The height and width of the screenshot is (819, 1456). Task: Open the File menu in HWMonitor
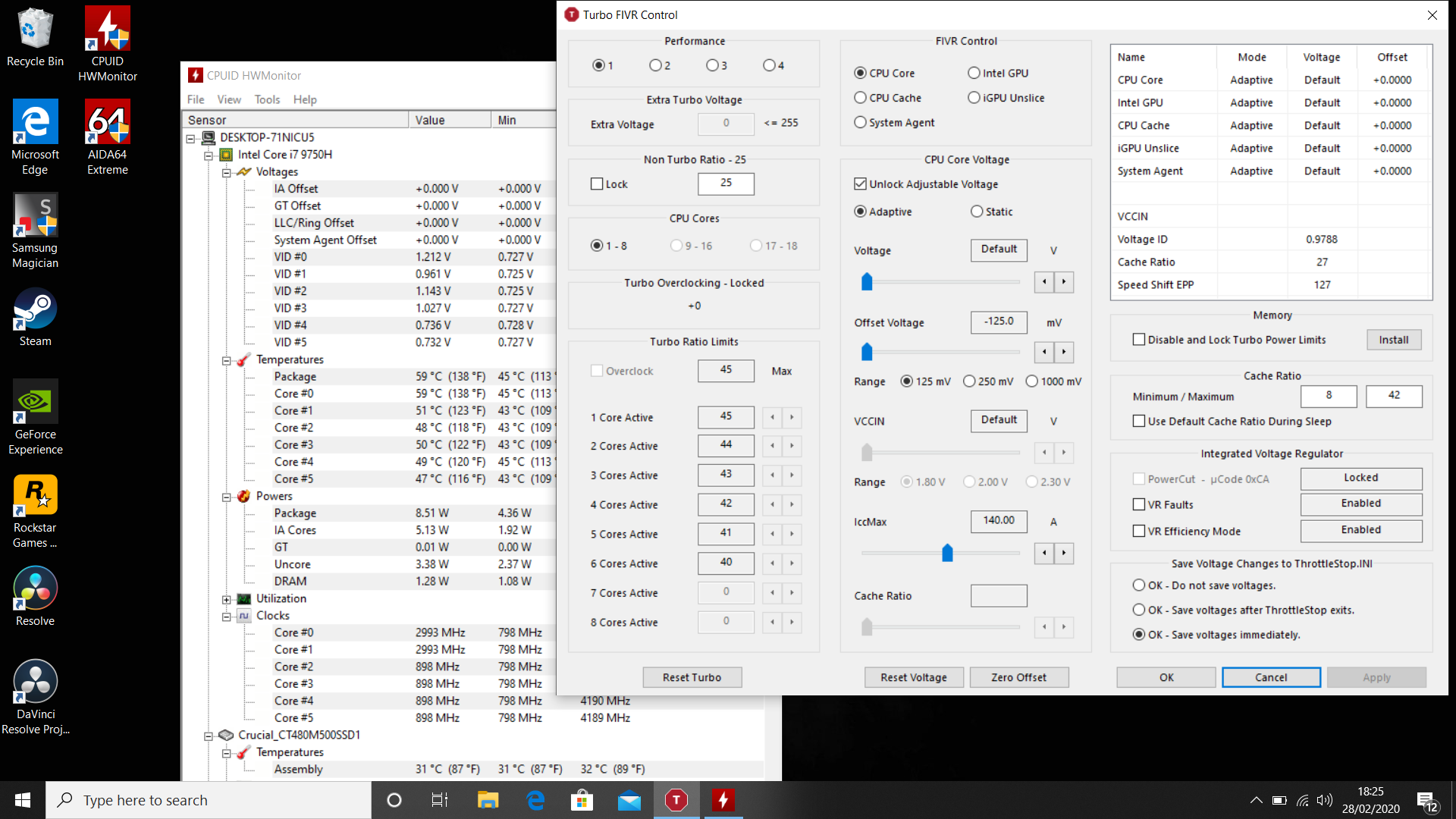coord(196,99)
